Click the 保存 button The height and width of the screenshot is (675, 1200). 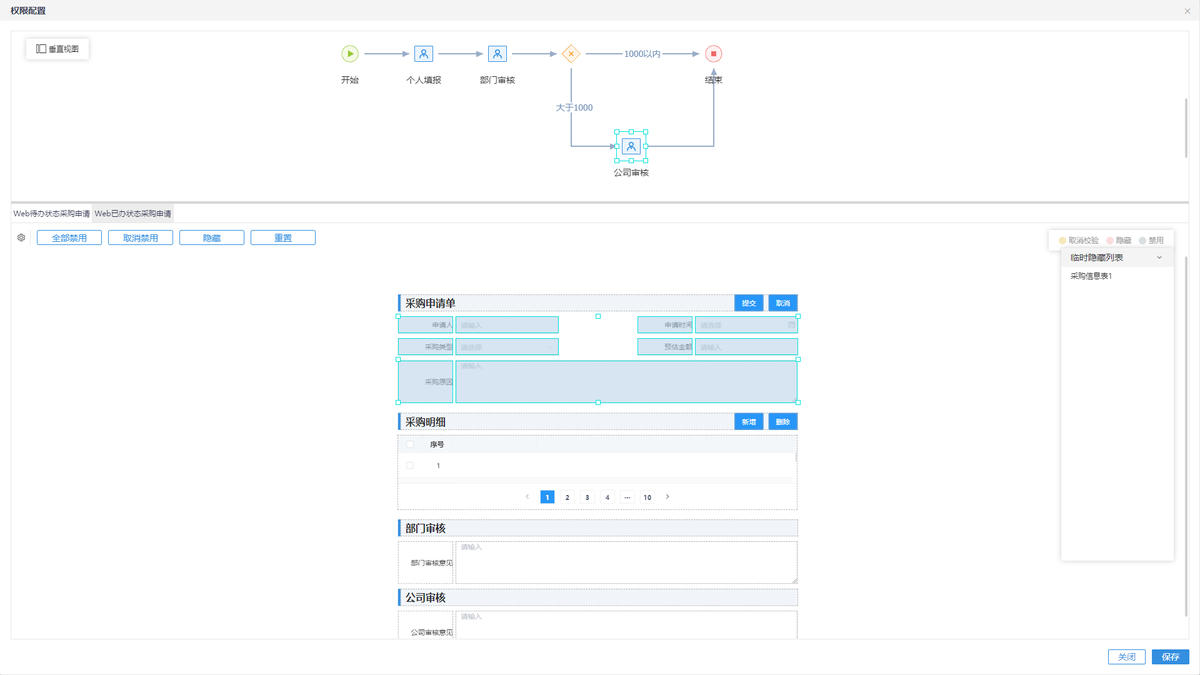[1170, 657]
